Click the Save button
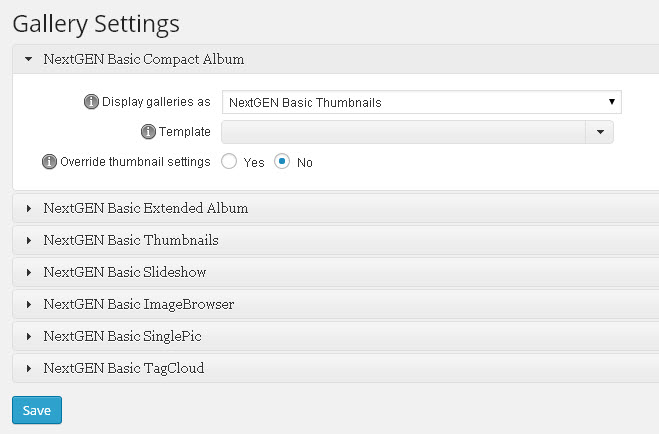 [37, 410]
